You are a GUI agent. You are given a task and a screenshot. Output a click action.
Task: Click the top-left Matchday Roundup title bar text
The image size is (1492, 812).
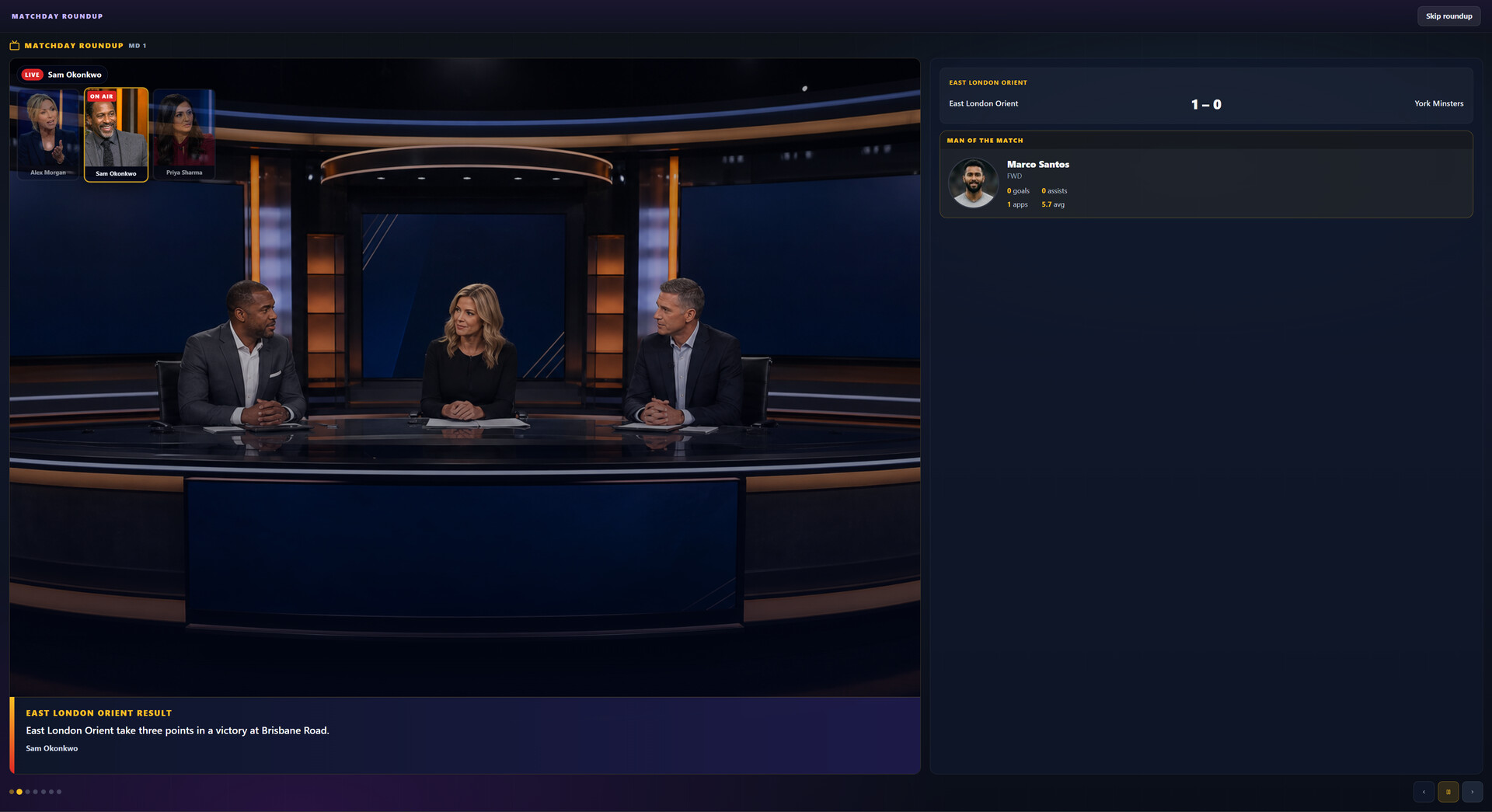coord(57,16)
